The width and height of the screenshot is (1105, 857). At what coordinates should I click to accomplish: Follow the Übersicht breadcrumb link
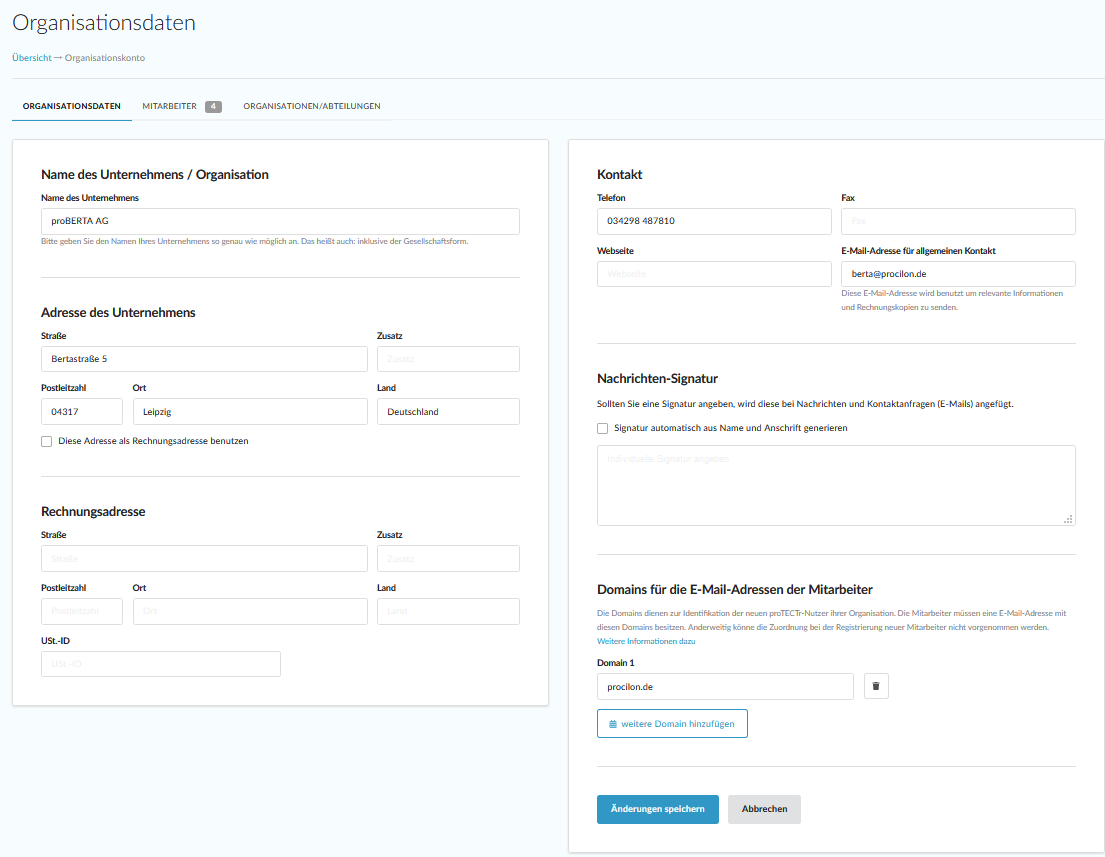[x=32, y=58]
